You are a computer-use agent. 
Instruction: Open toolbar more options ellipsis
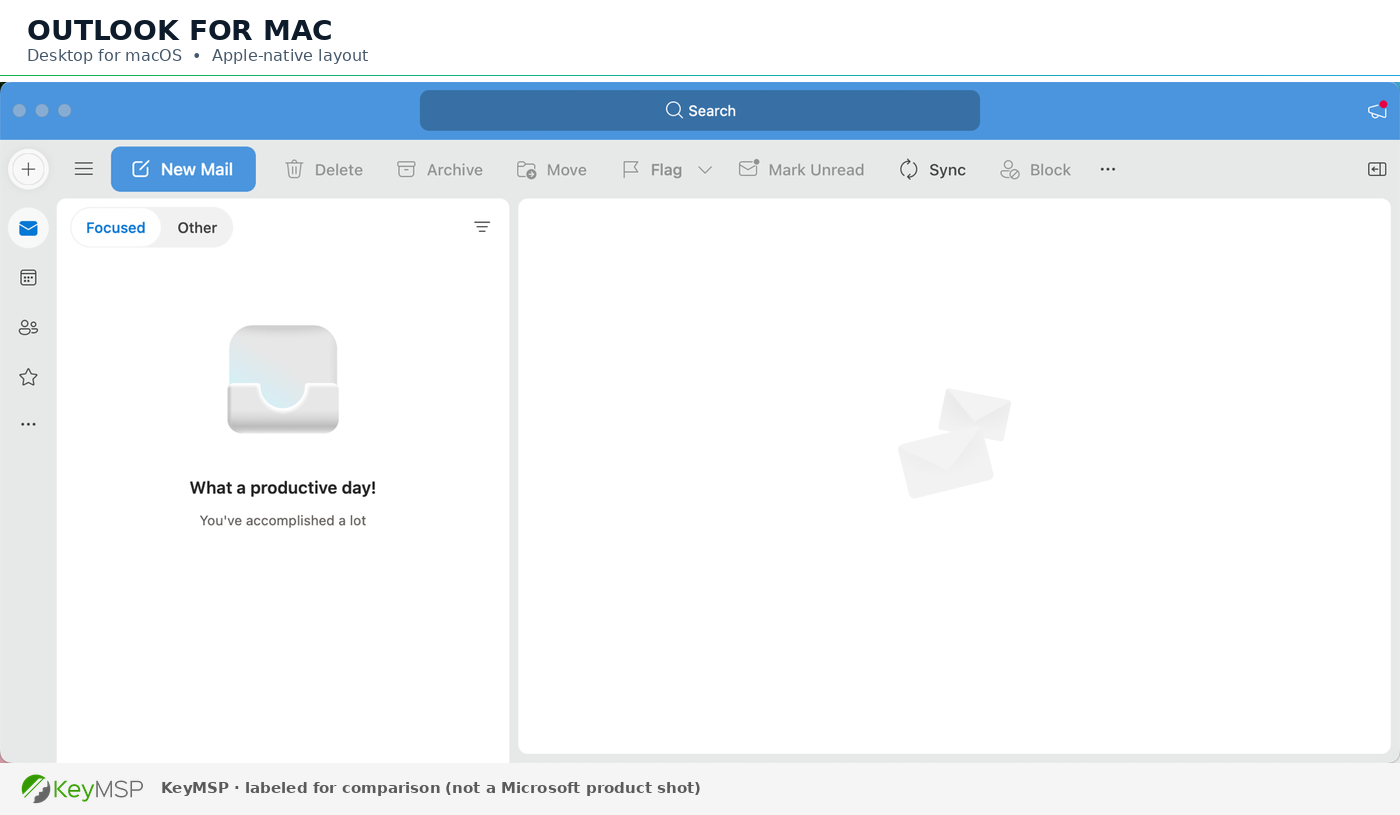(1108, 169)
